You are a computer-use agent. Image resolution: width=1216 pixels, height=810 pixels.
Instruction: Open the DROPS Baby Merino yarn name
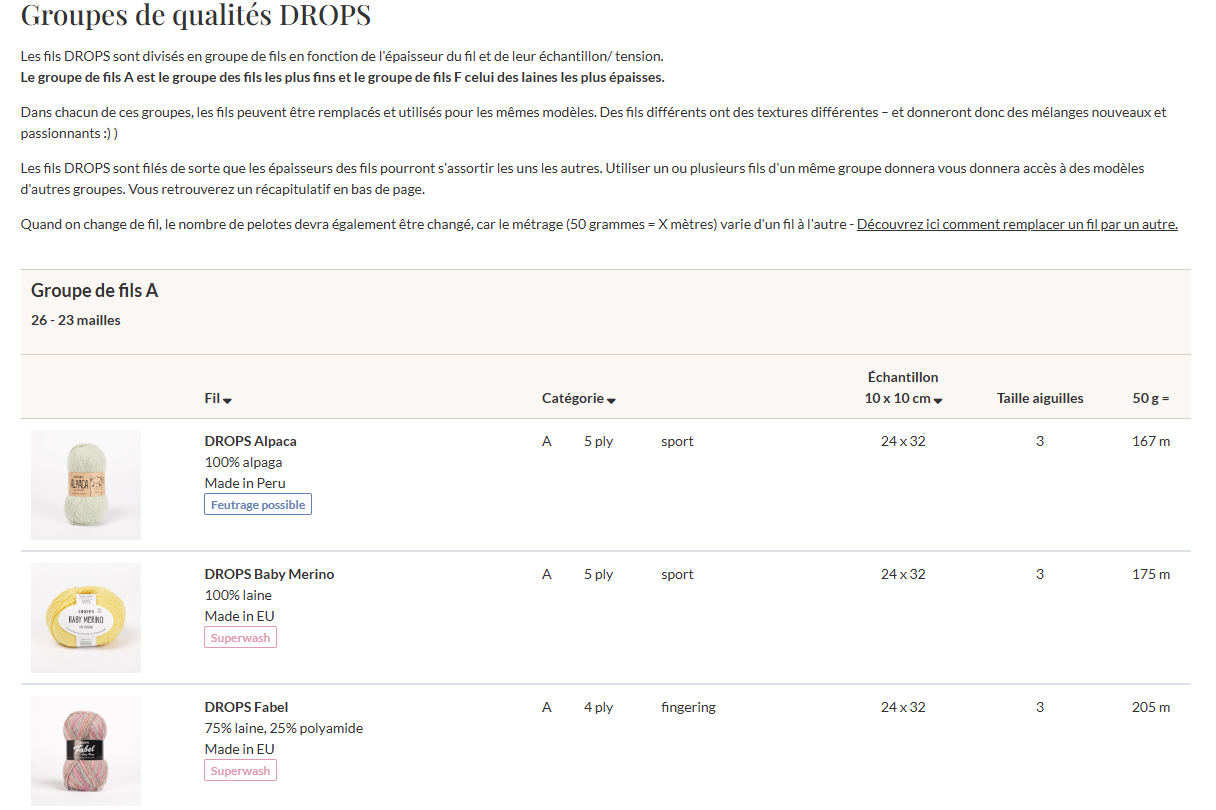click(x=269, y=574)
